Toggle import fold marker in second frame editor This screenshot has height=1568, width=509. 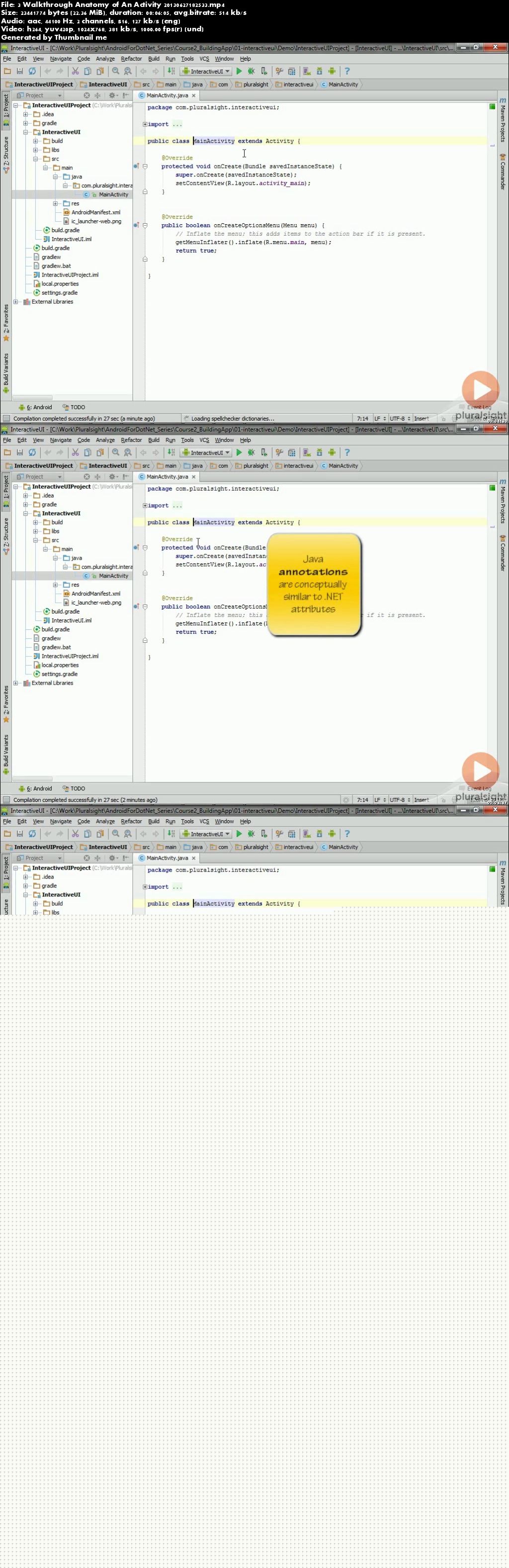(145, 505)
